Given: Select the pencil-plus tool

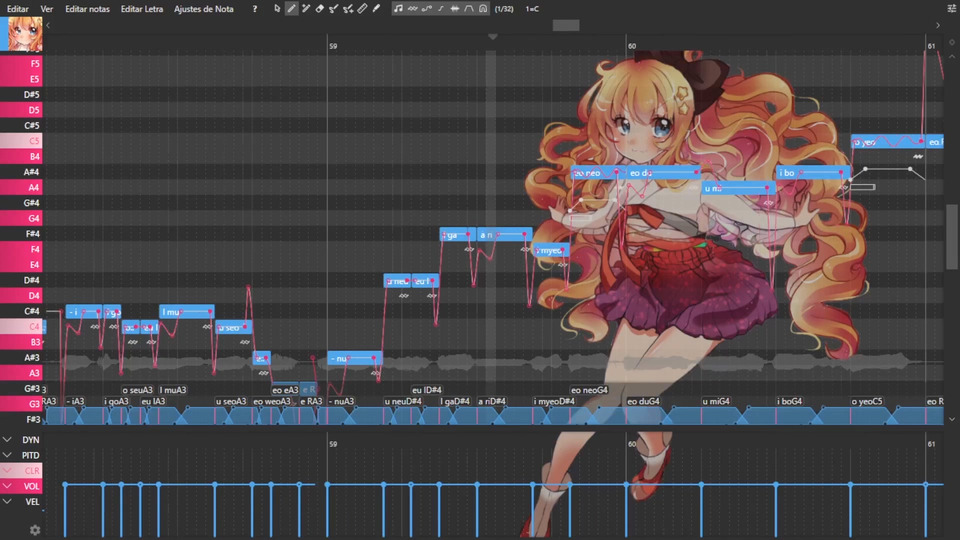Looking at the screenshot, I should [306, 9].
